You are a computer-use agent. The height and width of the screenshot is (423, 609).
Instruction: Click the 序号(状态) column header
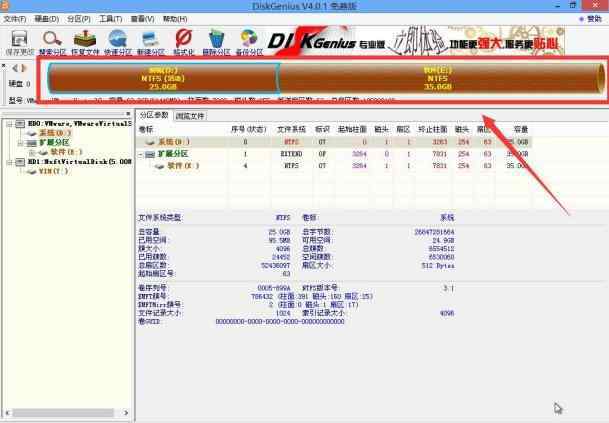pos(249,129)
